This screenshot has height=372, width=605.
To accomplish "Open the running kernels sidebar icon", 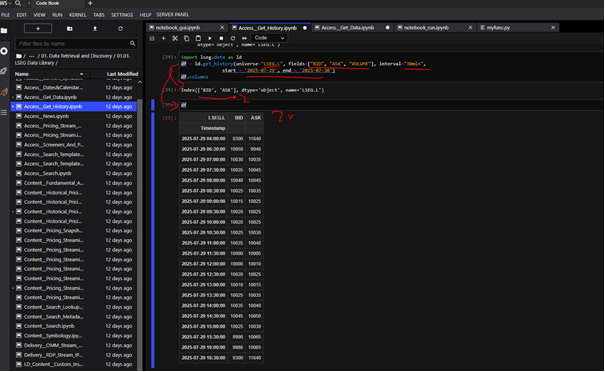I will (4, 51).
